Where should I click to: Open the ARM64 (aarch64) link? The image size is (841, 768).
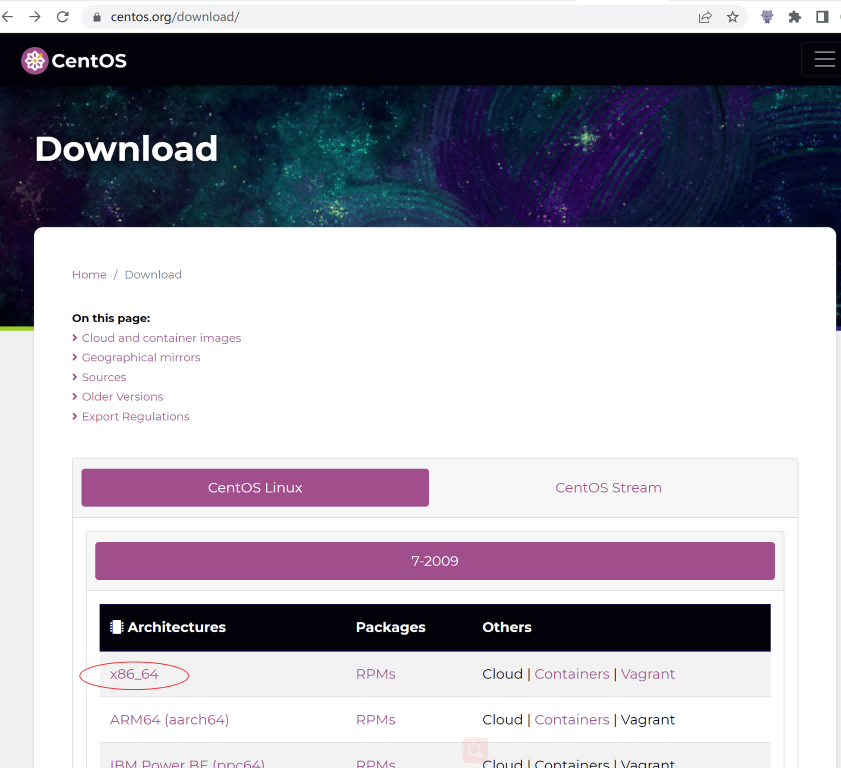pos(169,720)
